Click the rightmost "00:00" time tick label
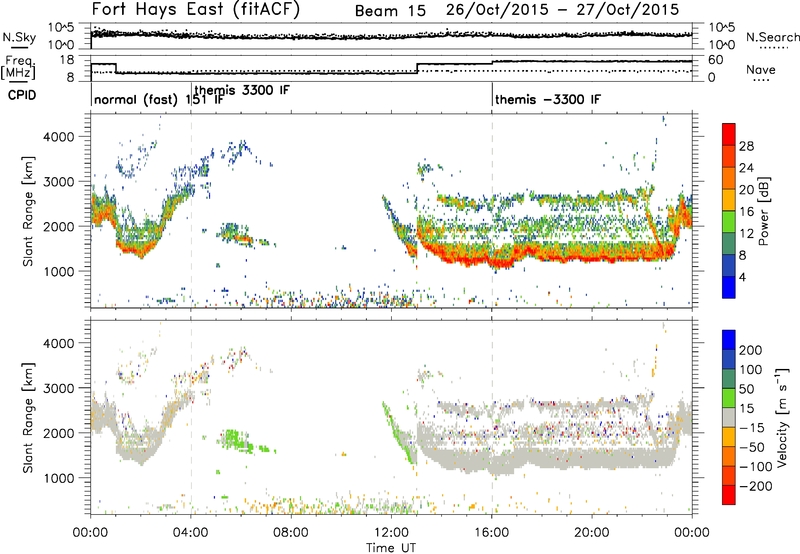The image size is (800, 554). click(x=692, y=533)
